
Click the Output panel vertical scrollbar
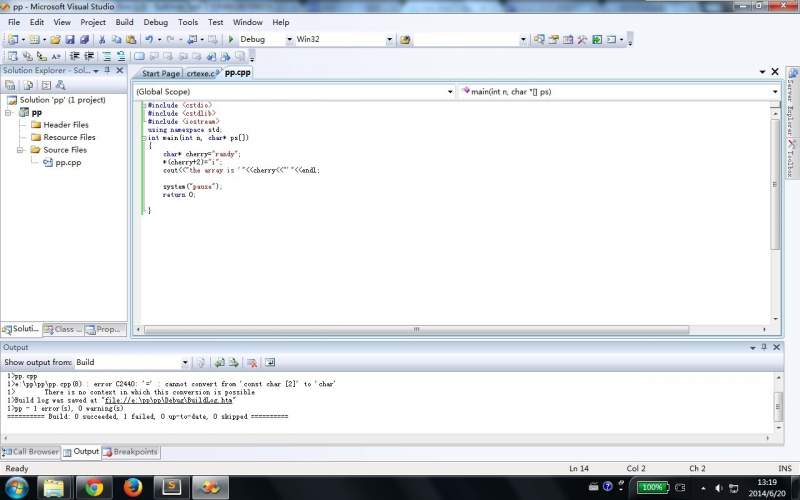(x=778, y=403)
